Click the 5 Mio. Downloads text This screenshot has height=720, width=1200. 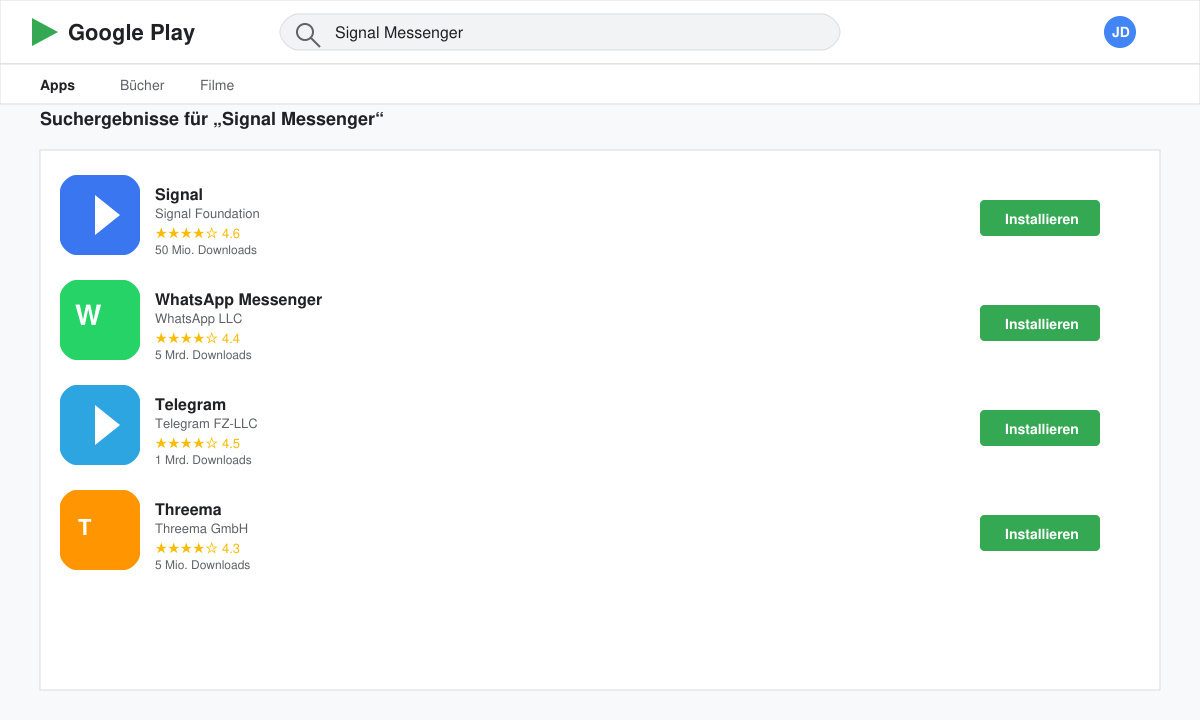[202, 565]
